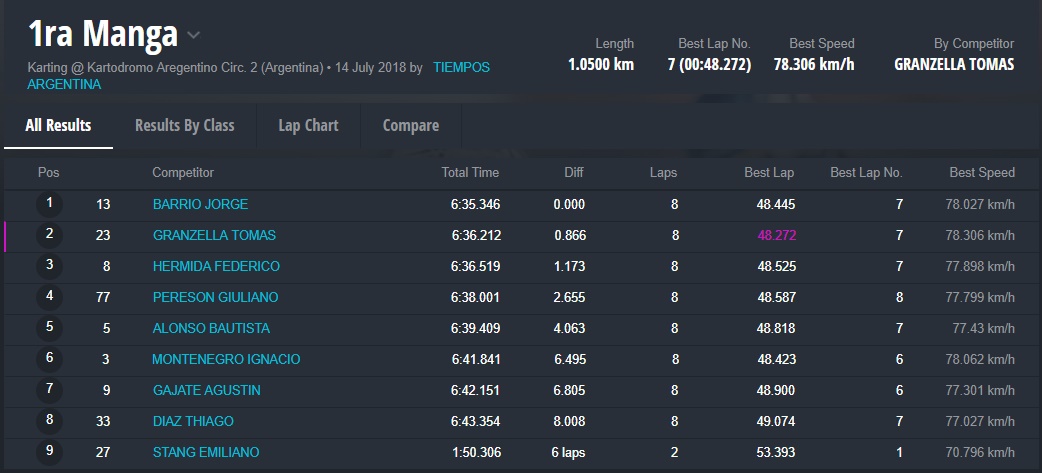Switch to the Results By Class tab
This screenshot has height=473, width=1042.
pos(184,125)
